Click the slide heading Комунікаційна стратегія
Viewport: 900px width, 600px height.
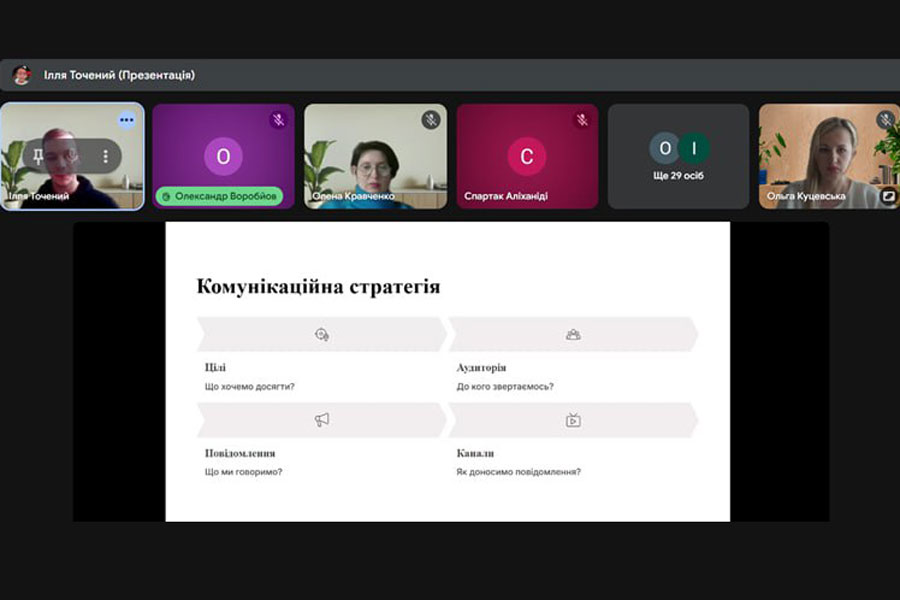tap(318, 286)
